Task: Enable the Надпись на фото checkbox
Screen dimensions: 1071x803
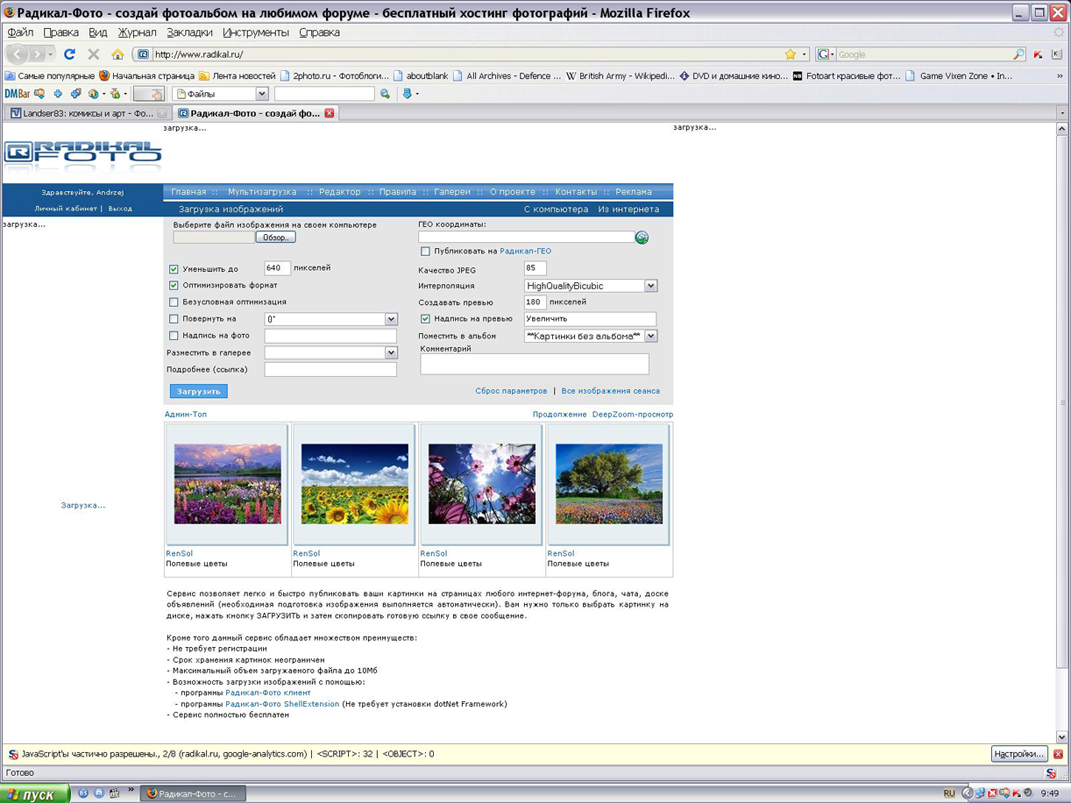Action: coord(173,335)
